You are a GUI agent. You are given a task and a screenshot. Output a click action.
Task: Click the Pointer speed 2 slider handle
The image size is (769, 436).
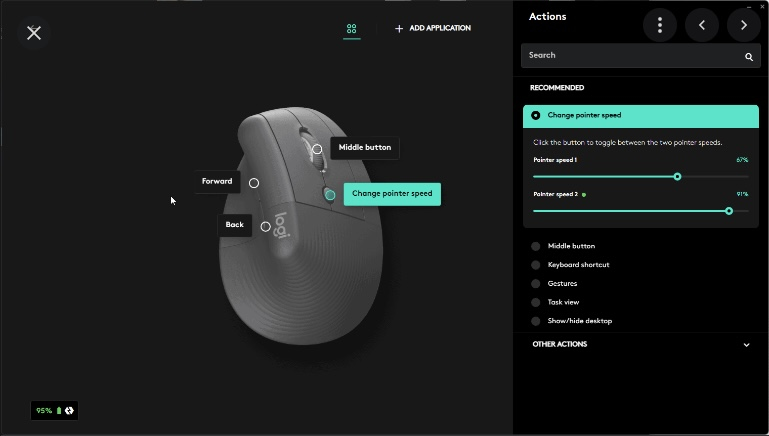click(729, 211)
